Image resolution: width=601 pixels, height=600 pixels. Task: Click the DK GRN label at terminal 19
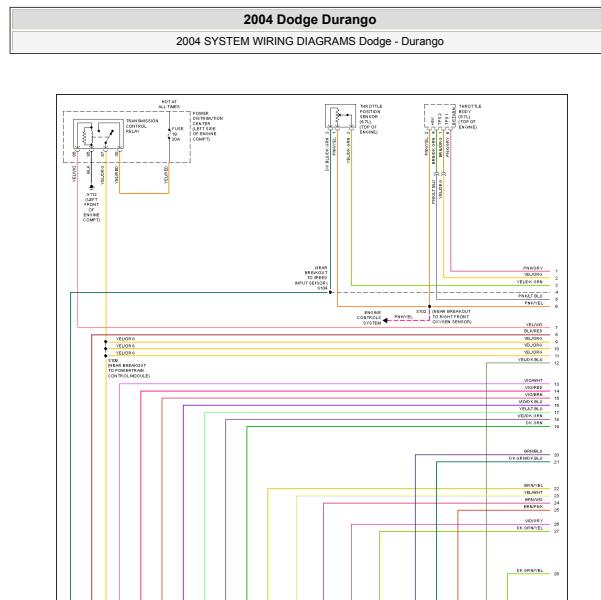click(x=534, y=423)
